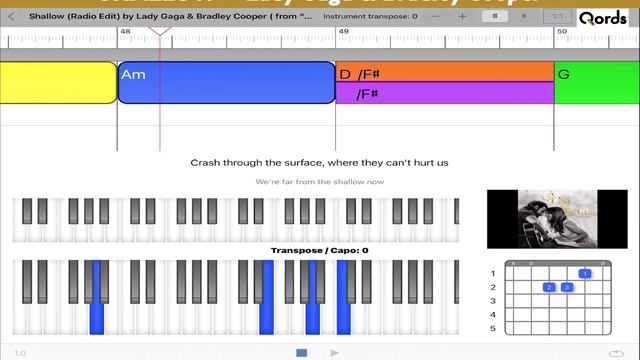Viewport: 640px width, 360px height.
Task: Select the yellow chord block
Action: (x=58, y=83)
